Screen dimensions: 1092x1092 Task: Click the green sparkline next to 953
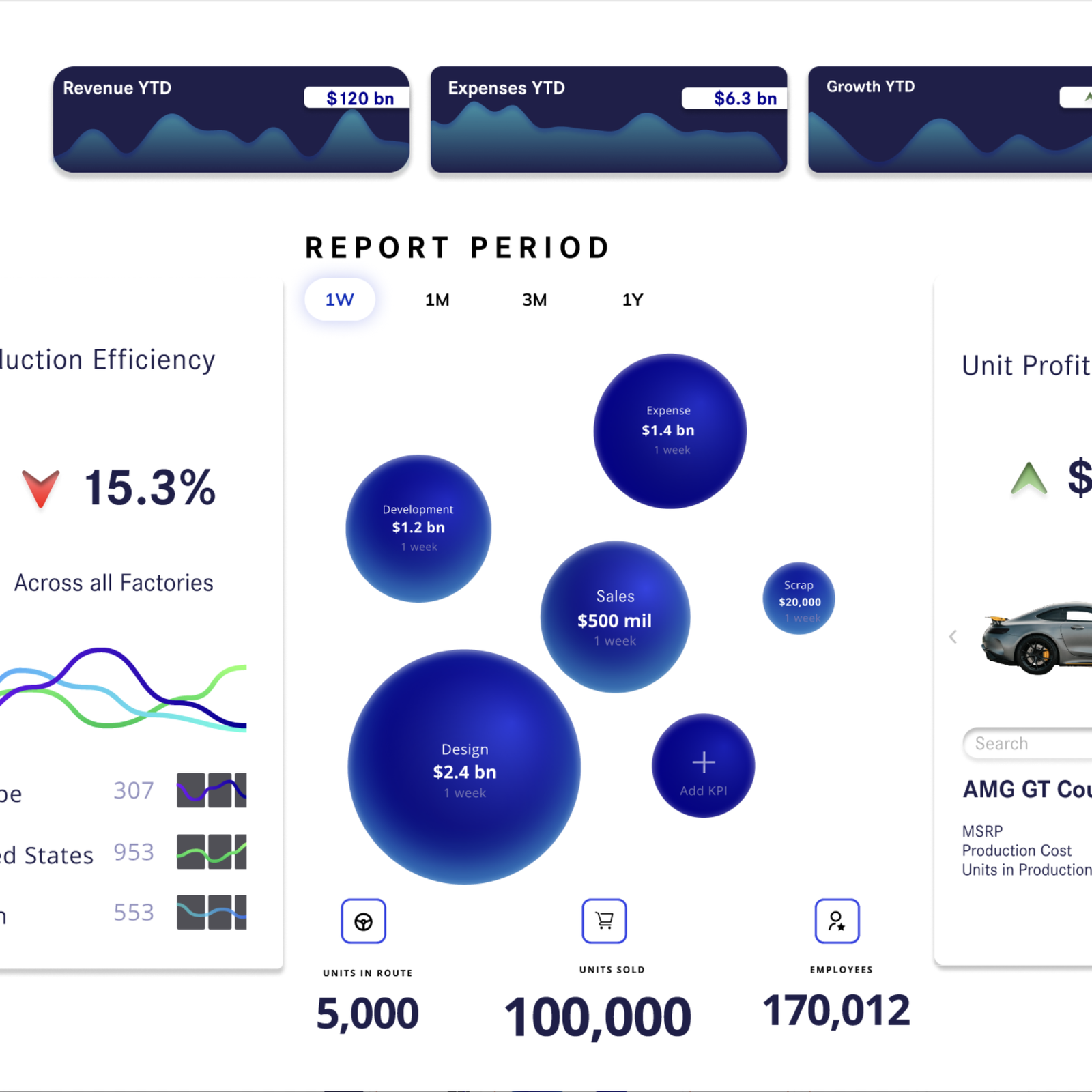pos(212,852)
